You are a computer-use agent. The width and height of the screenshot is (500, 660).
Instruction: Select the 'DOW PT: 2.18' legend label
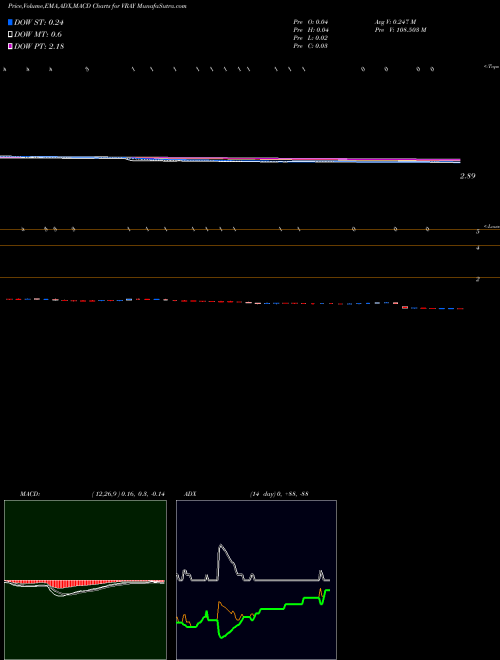39,47
